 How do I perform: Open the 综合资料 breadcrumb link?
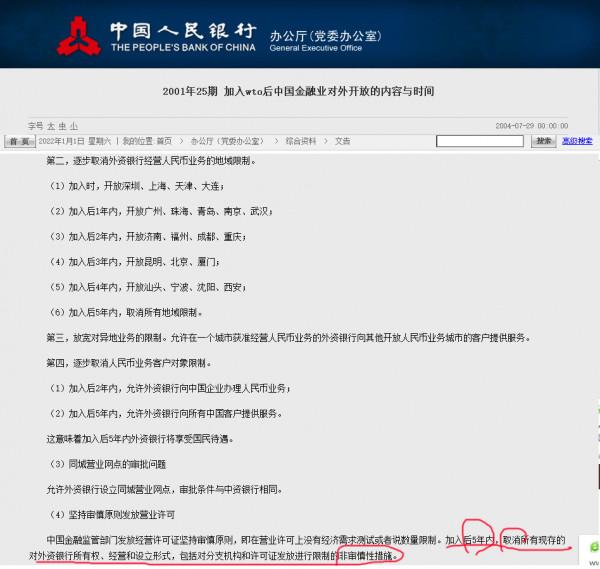(x=301, y=141)
